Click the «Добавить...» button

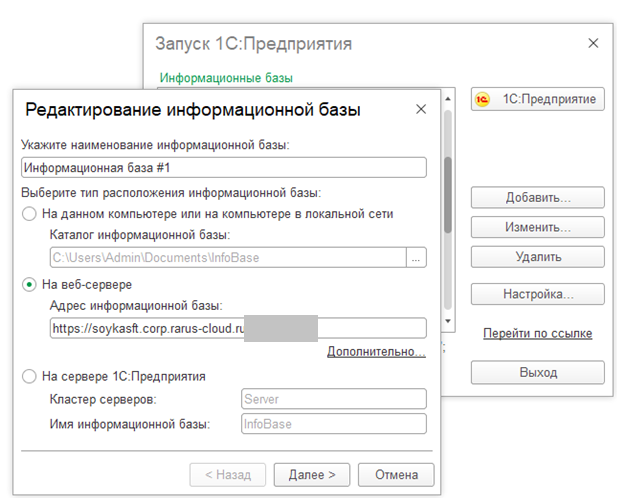[x=537, y=198]
